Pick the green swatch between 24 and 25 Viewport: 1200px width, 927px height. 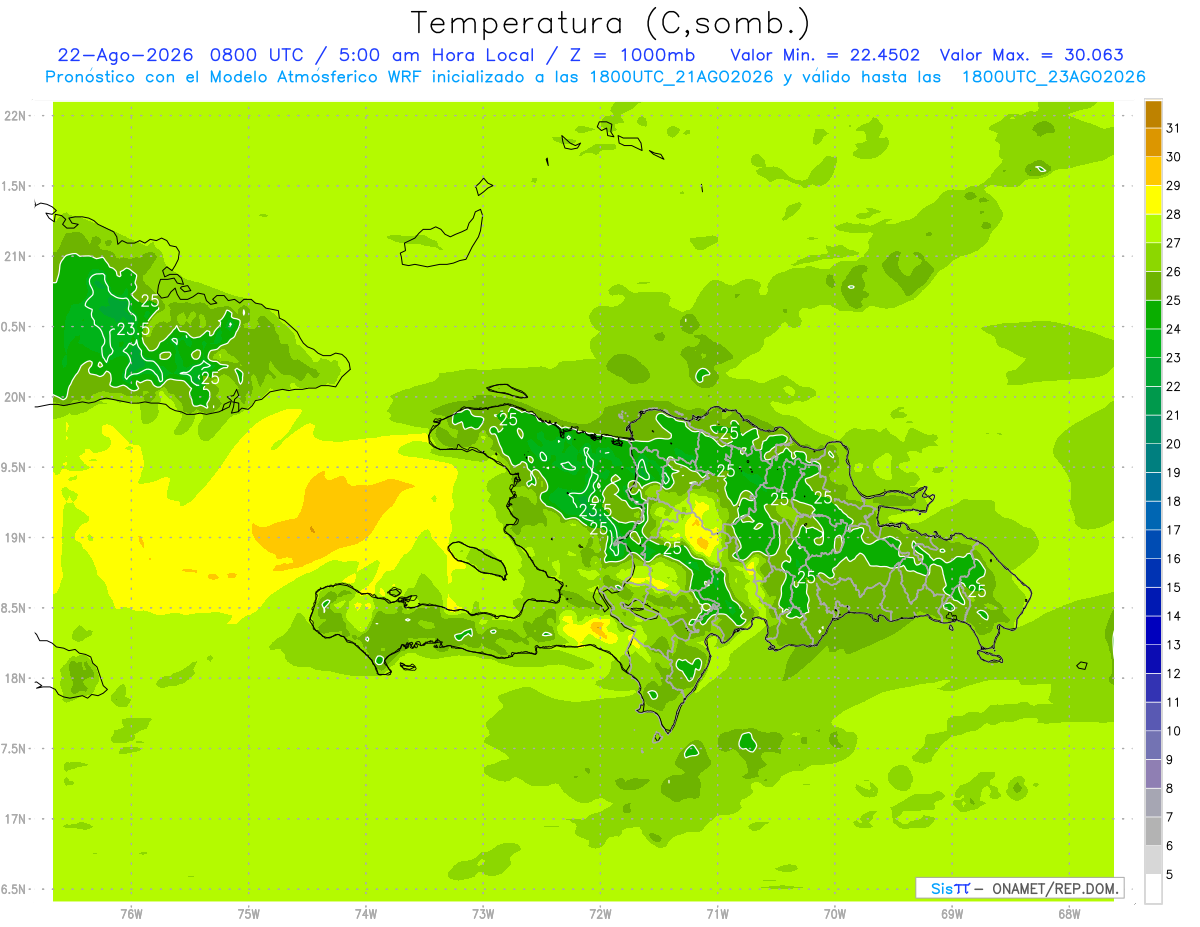click(x=1153, y=315)
